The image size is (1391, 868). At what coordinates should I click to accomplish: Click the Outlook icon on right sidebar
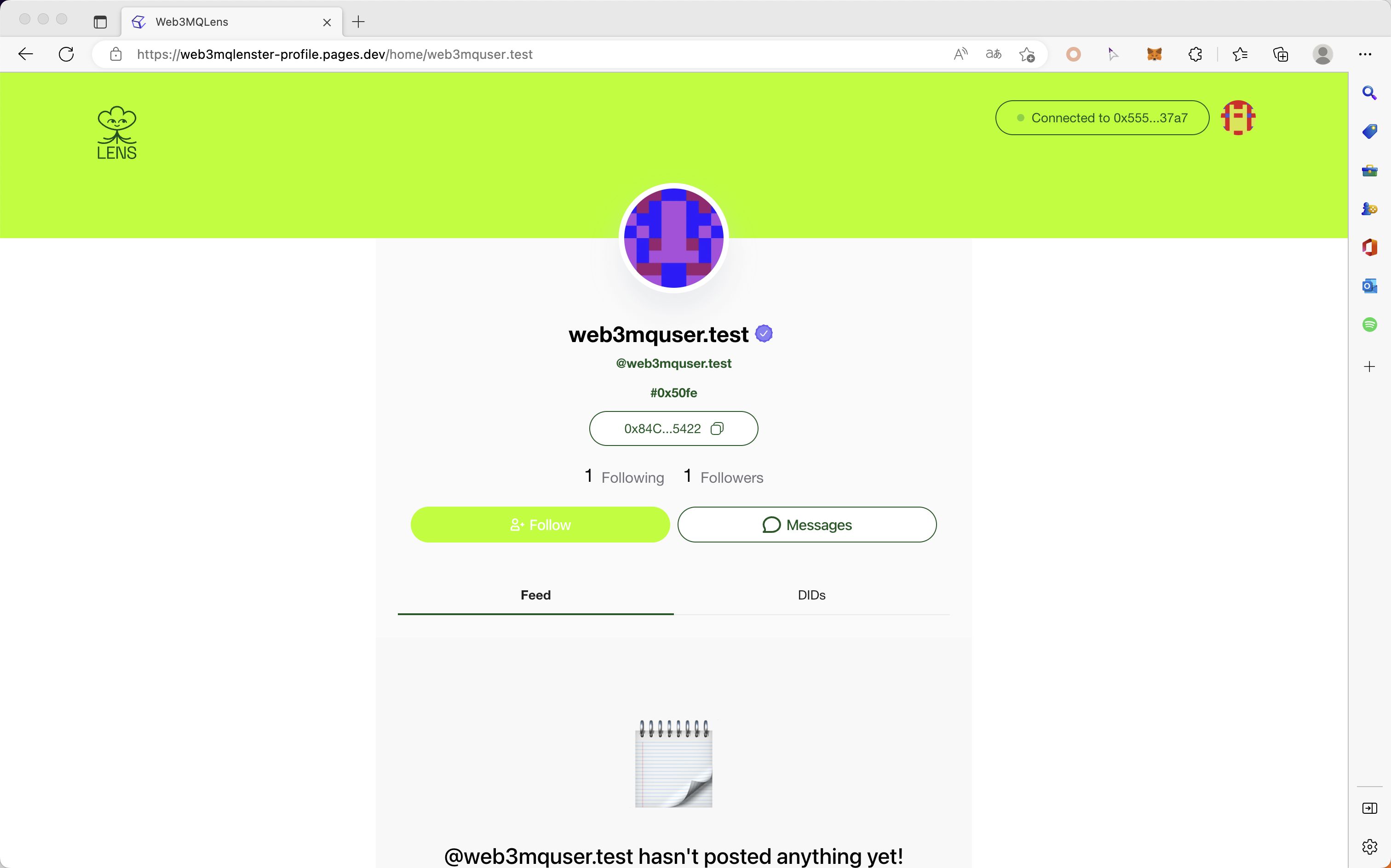pos(1369,285)
